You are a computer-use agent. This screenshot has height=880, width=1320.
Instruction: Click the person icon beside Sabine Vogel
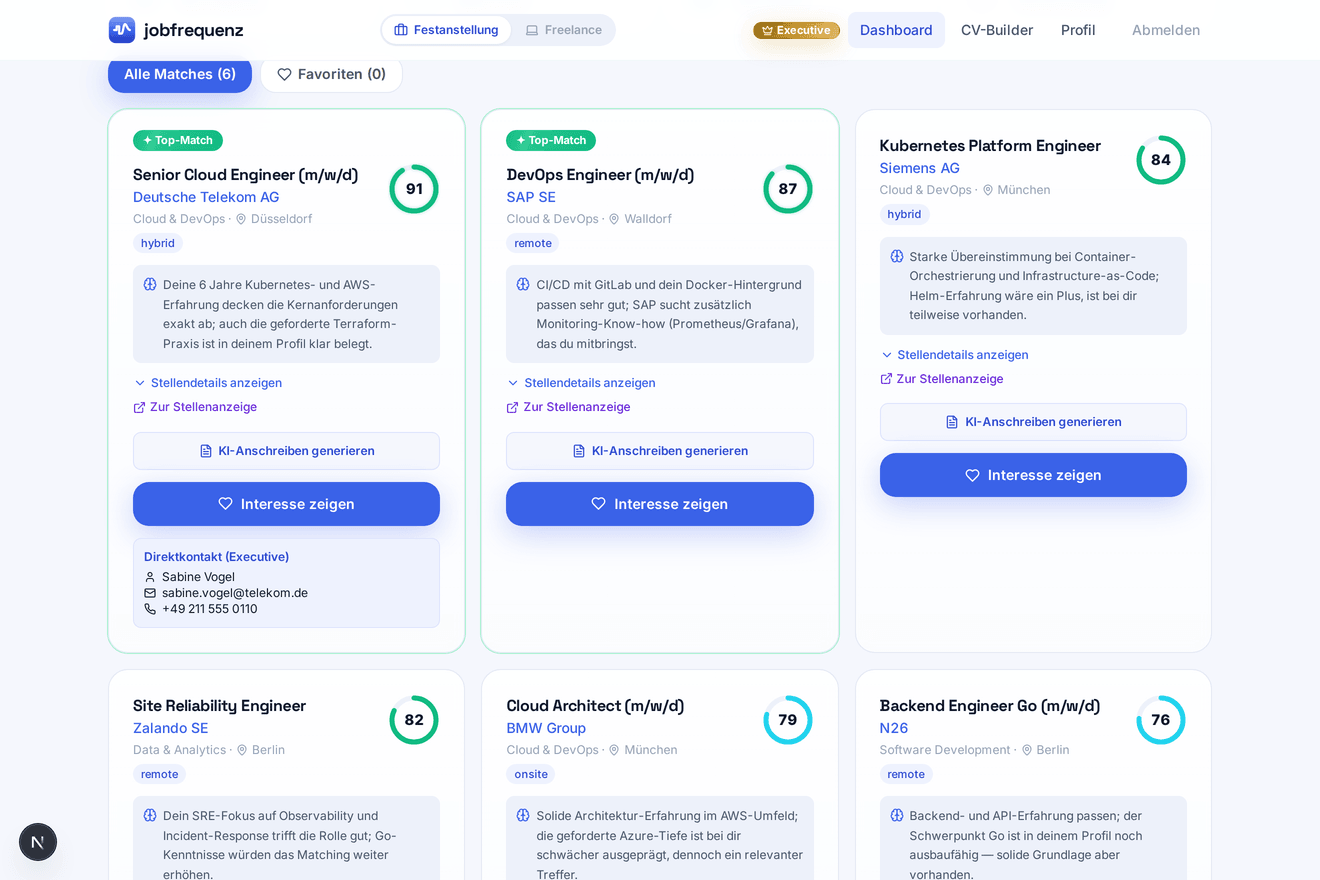[150, 577]
